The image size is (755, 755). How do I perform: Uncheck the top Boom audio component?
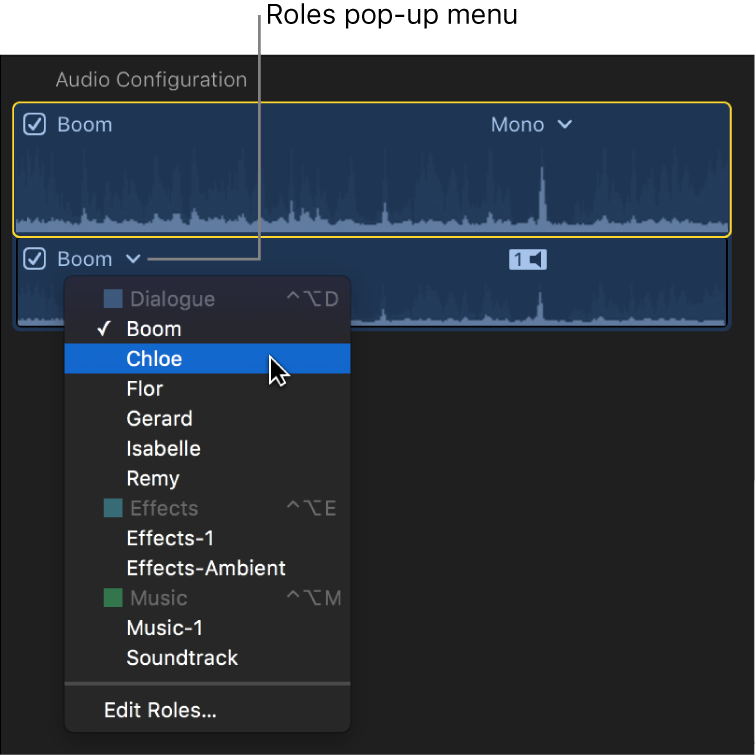tap(35, 125)
